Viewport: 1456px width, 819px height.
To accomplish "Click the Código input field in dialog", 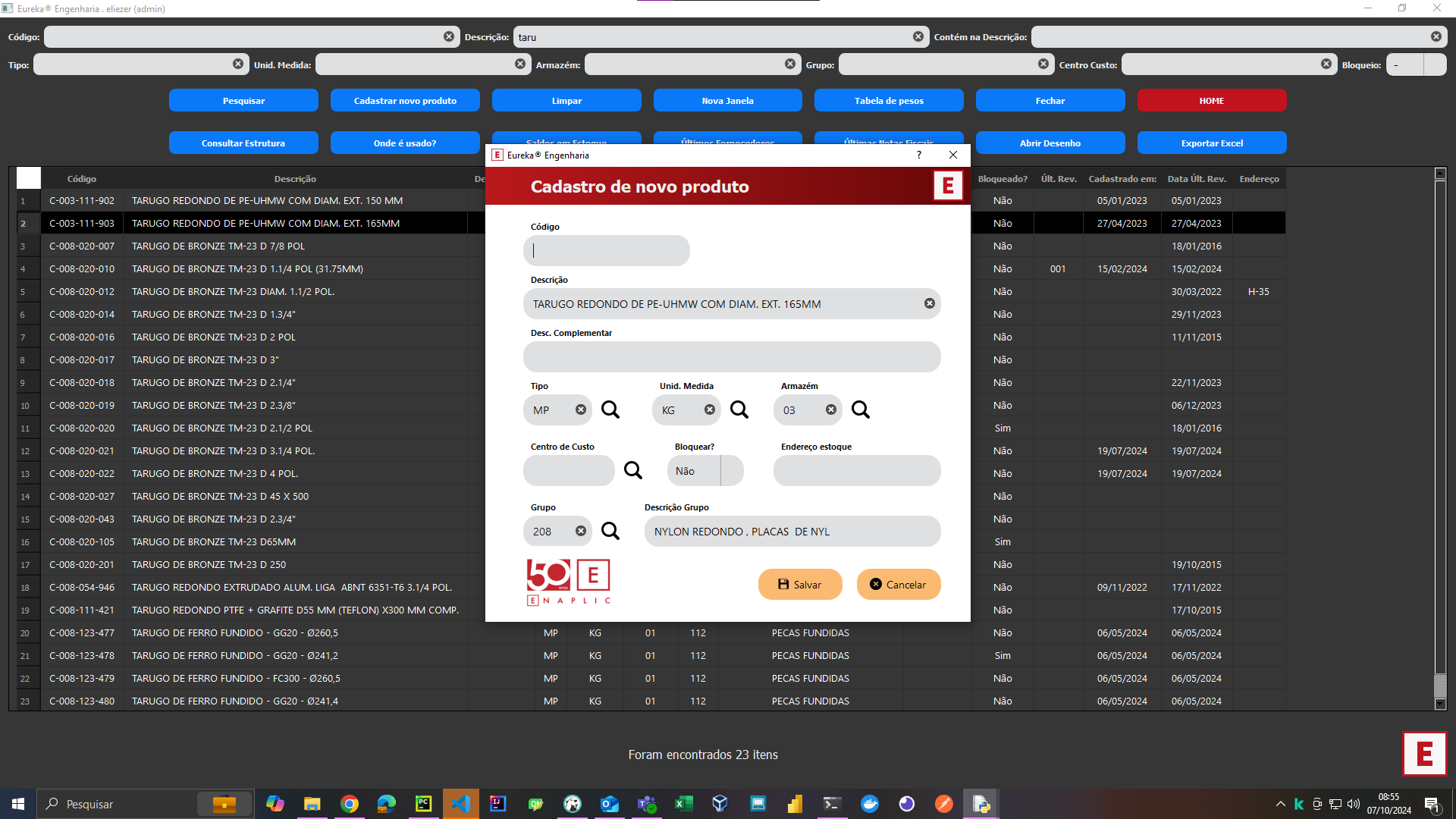I will pos(607,251).
